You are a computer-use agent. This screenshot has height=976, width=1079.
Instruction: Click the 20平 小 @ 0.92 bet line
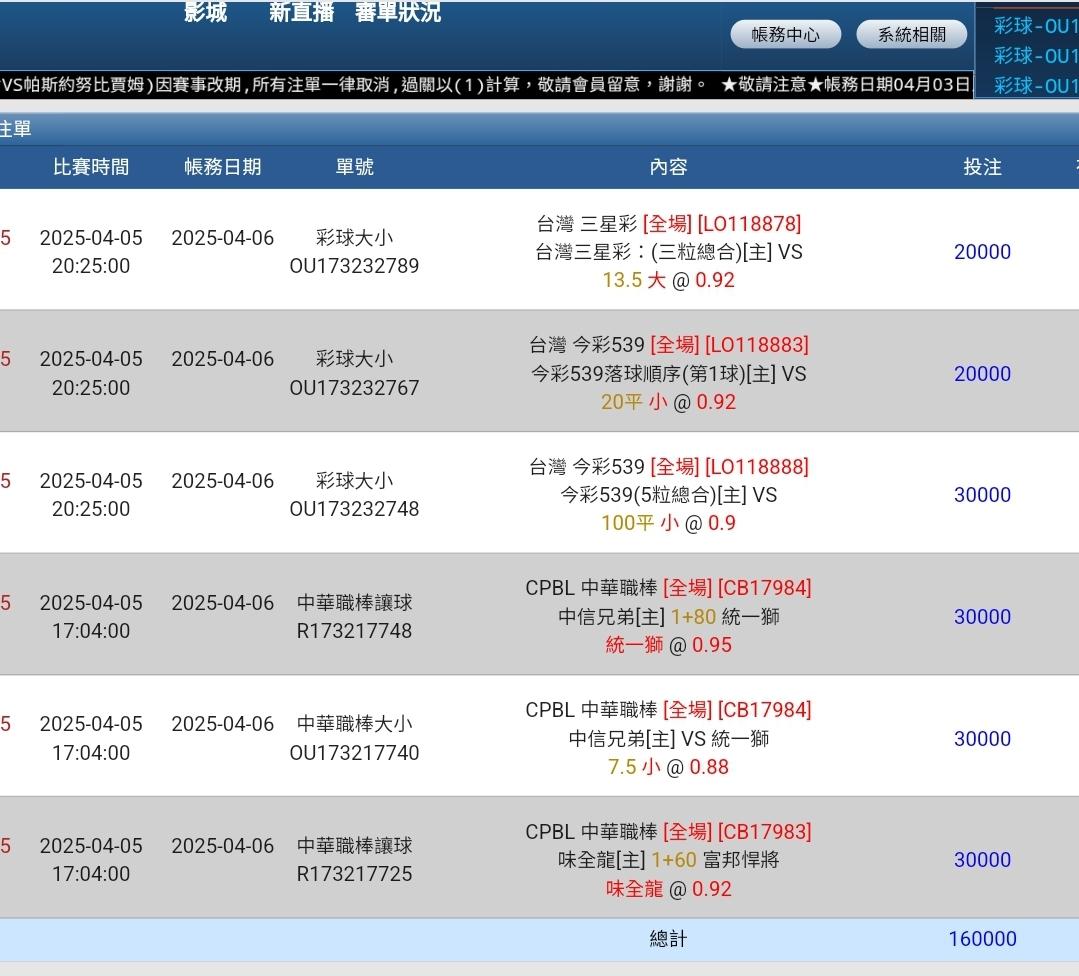click(x=668, y=402)
